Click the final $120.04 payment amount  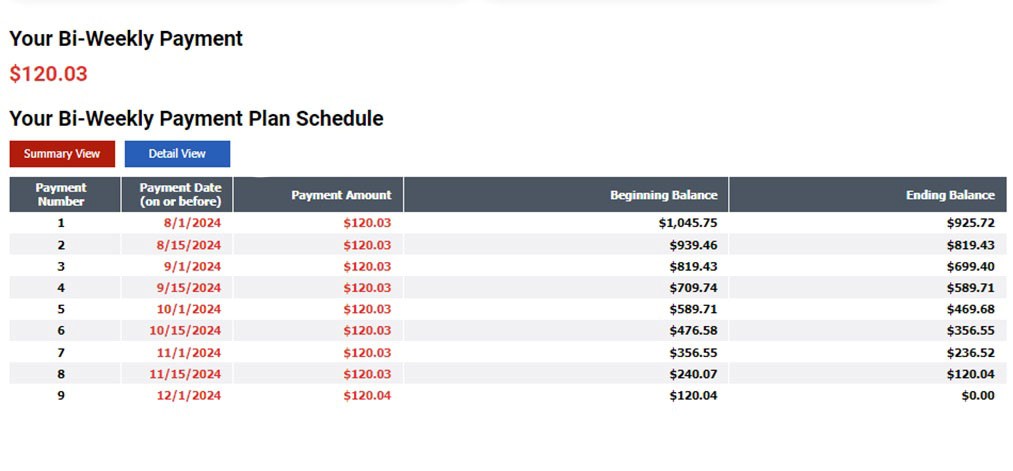coord(367,395)
